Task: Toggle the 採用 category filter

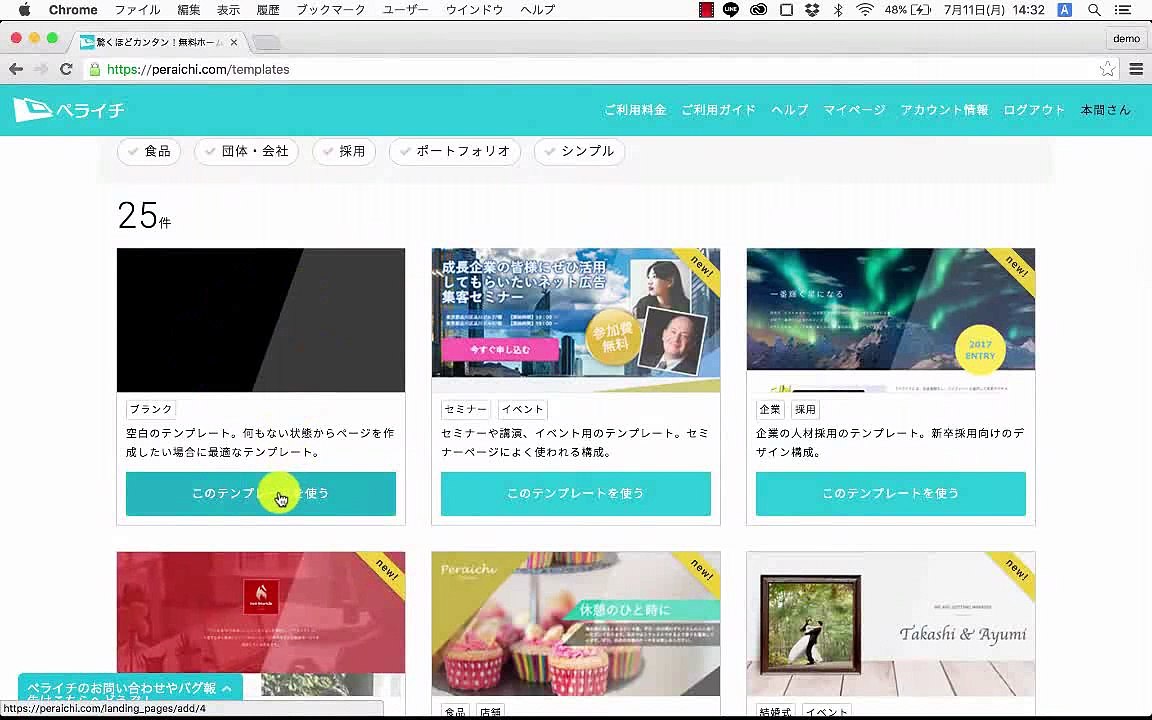Action: [x=344, y=151]
